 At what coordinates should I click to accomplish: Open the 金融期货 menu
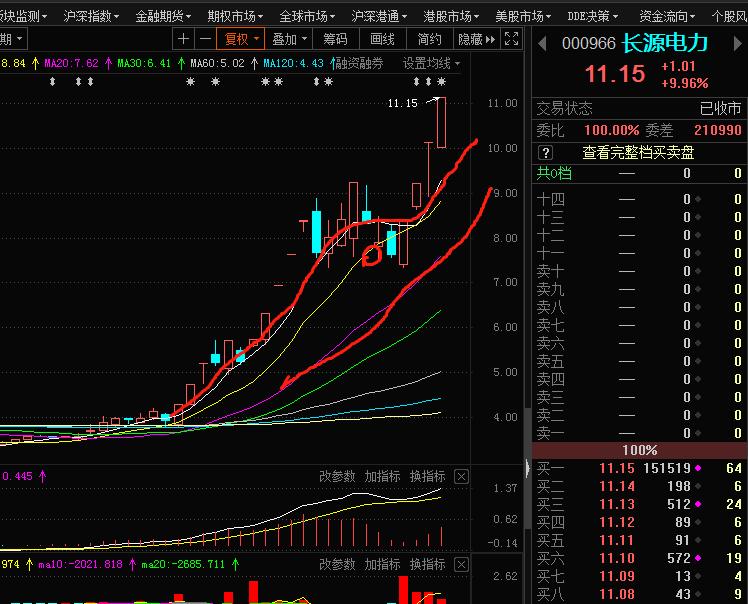163,16
